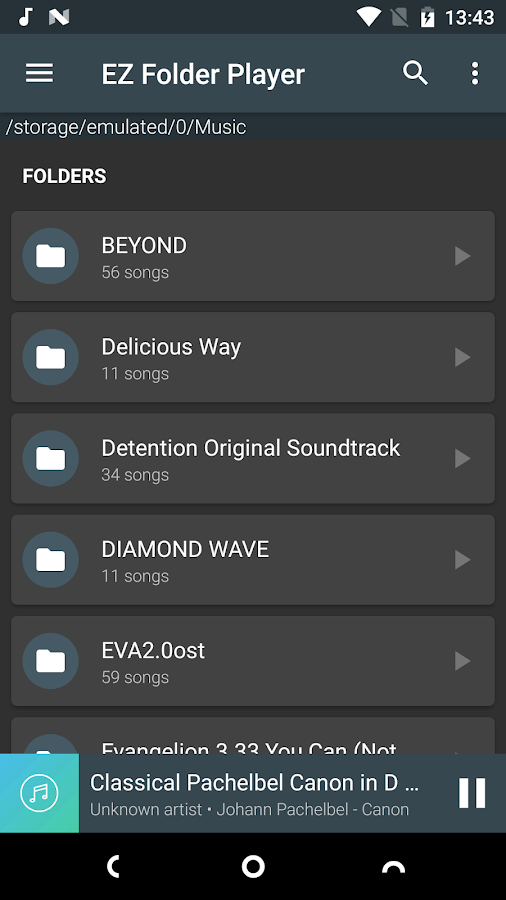Tap the music note album art thumbnail

pos(40,793)
